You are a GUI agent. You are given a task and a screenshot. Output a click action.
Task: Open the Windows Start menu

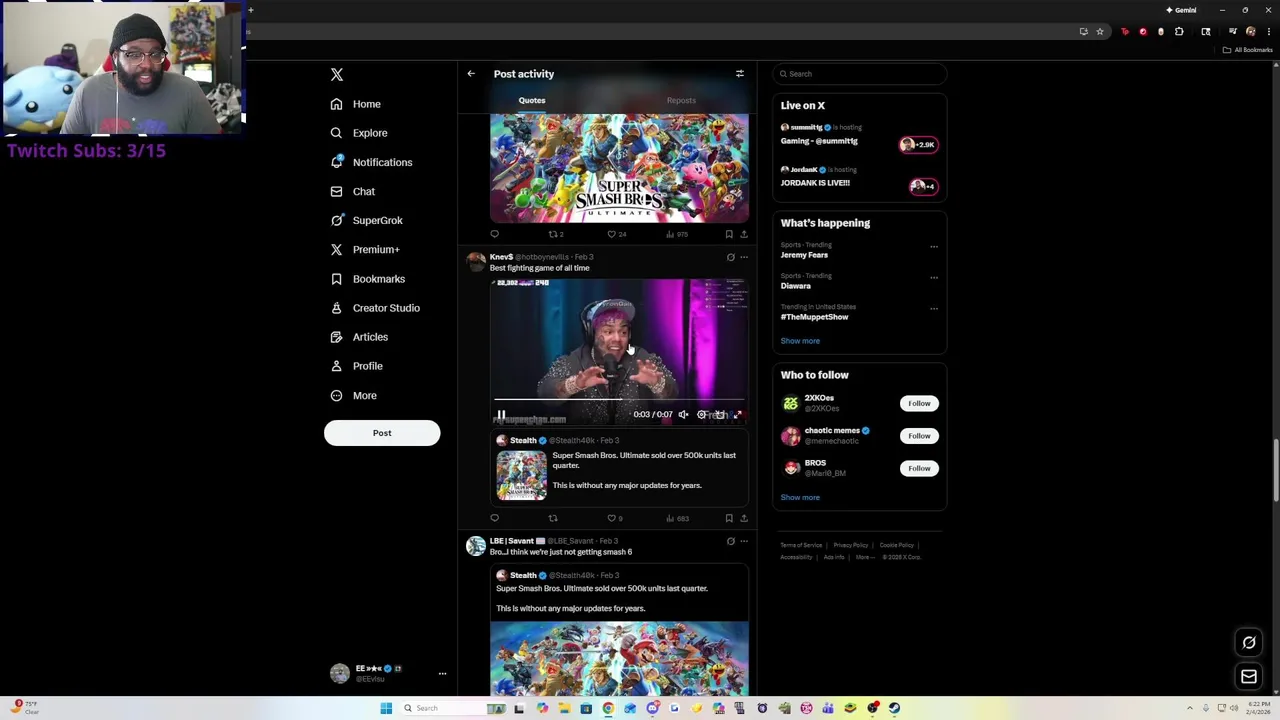(386, 708)
